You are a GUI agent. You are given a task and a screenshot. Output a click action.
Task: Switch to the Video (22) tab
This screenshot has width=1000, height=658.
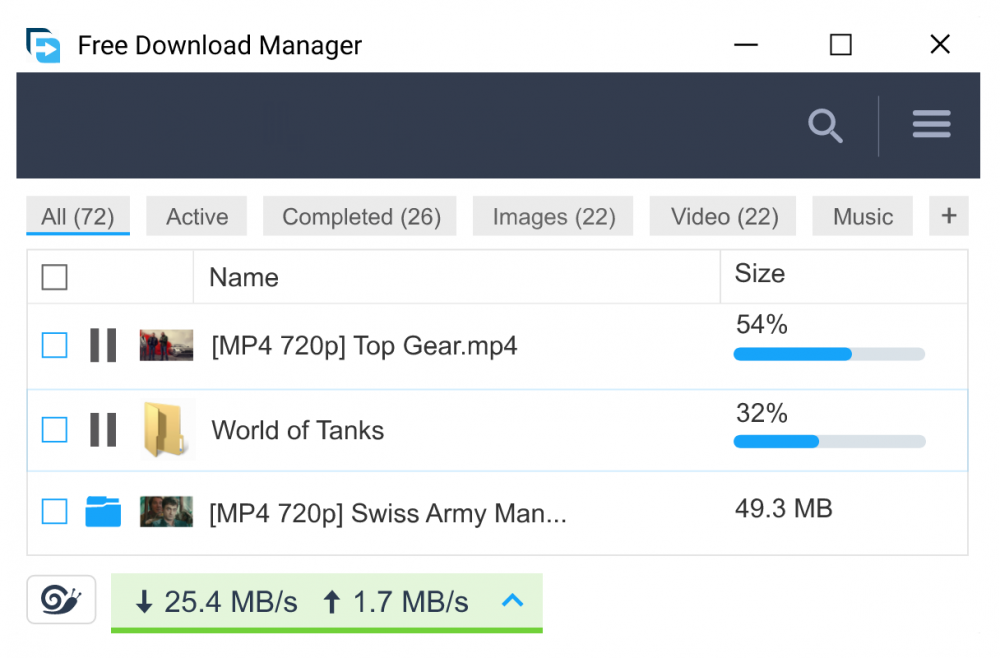click(724, 217)
